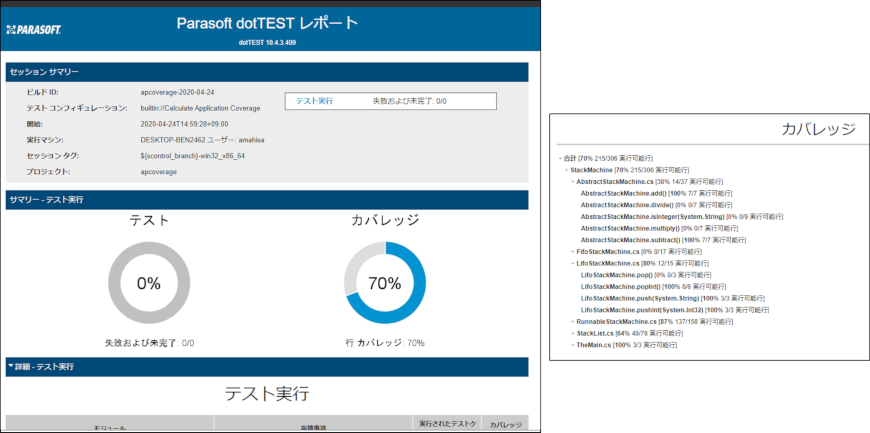
Task: Click the large テスト実行 details heading
Action: pos(267,394)
